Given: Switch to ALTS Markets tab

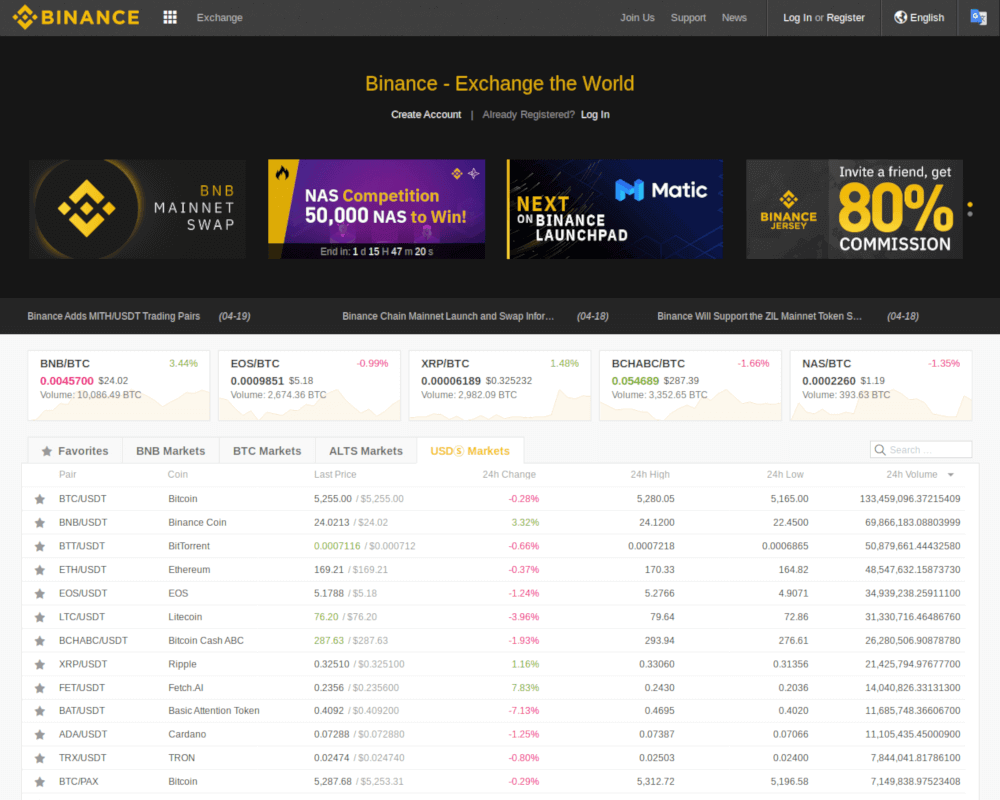Looking at the screenshot, I should [365, 451].
